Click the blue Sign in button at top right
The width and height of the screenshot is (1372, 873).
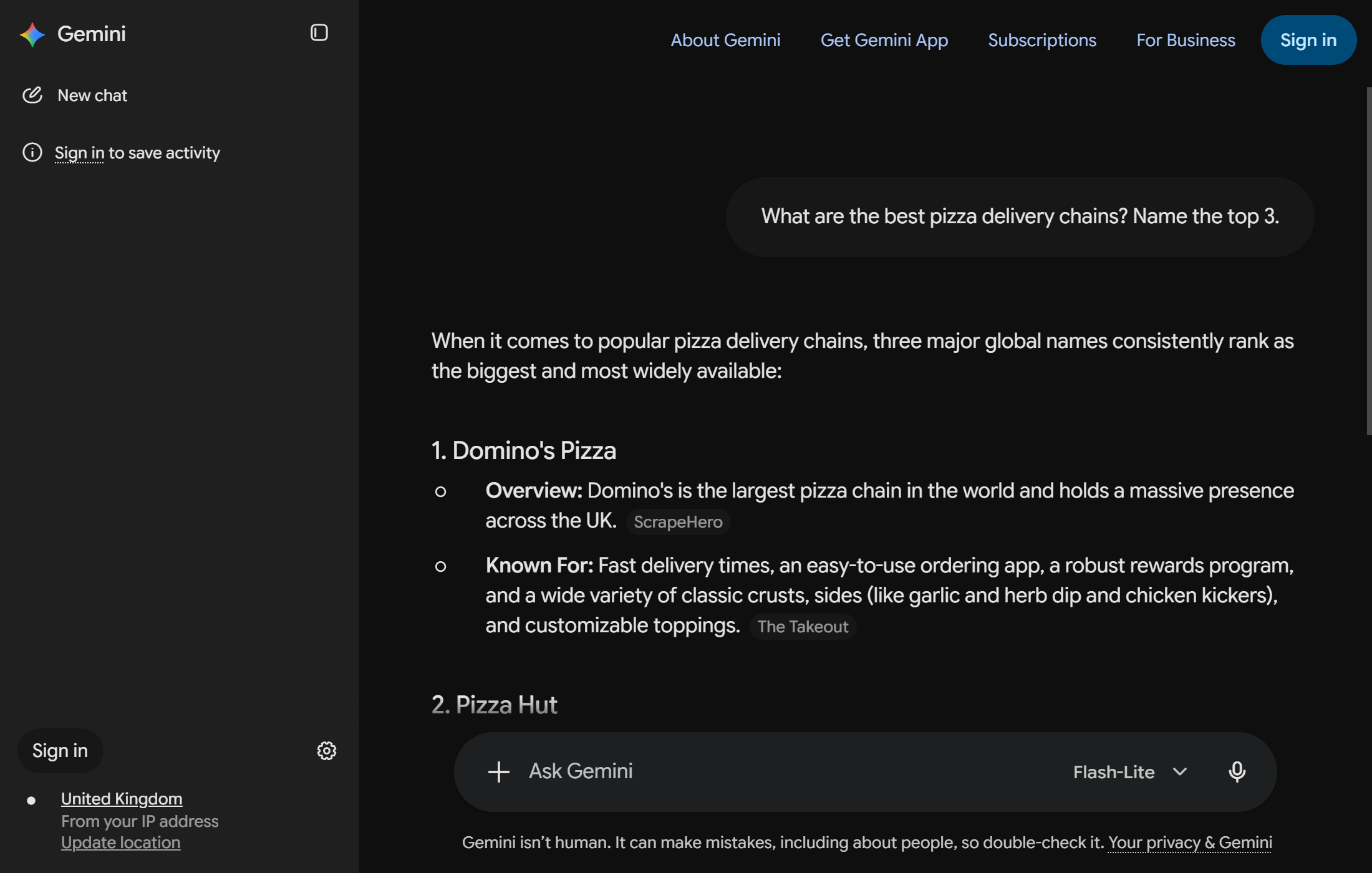(1308, 40)
